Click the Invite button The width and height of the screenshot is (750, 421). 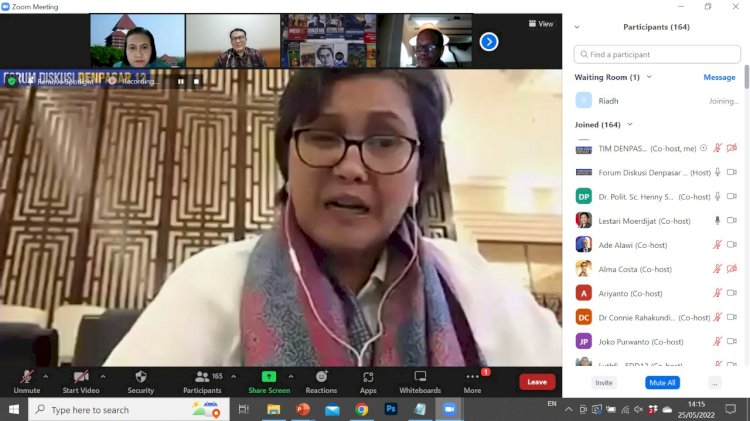pos(604,383)
